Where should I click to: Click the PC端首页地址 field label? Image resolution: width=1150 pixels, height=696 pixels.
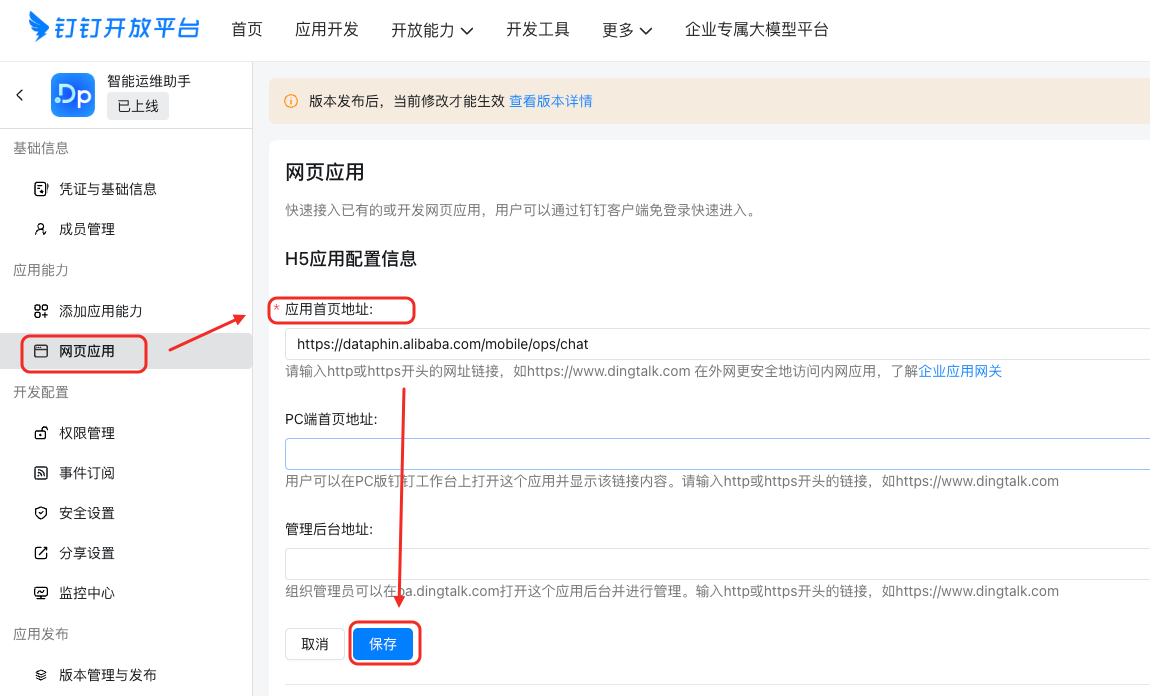332,420
